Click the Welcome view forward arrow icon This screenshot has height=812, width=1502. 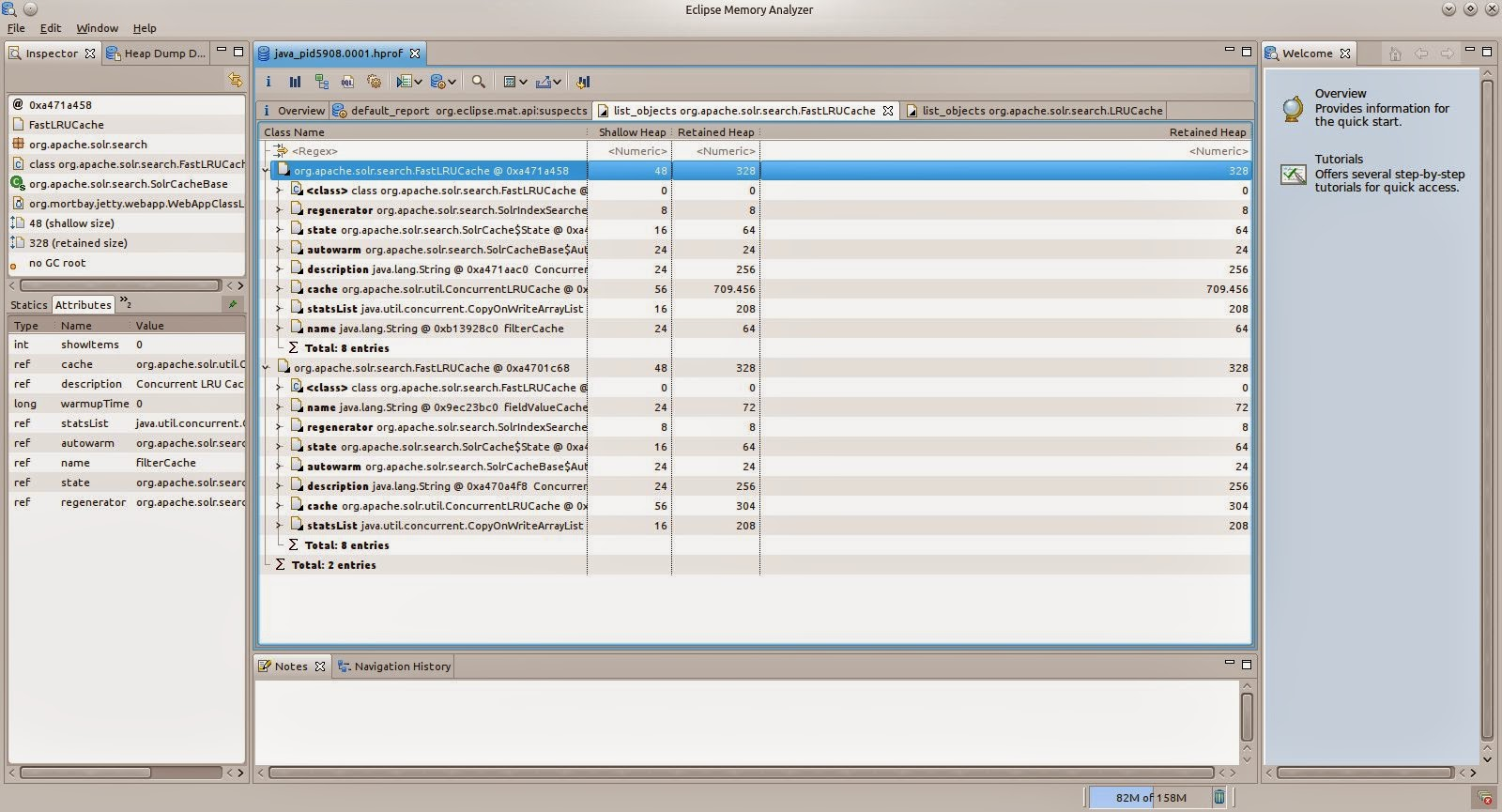click(1447, 54)
